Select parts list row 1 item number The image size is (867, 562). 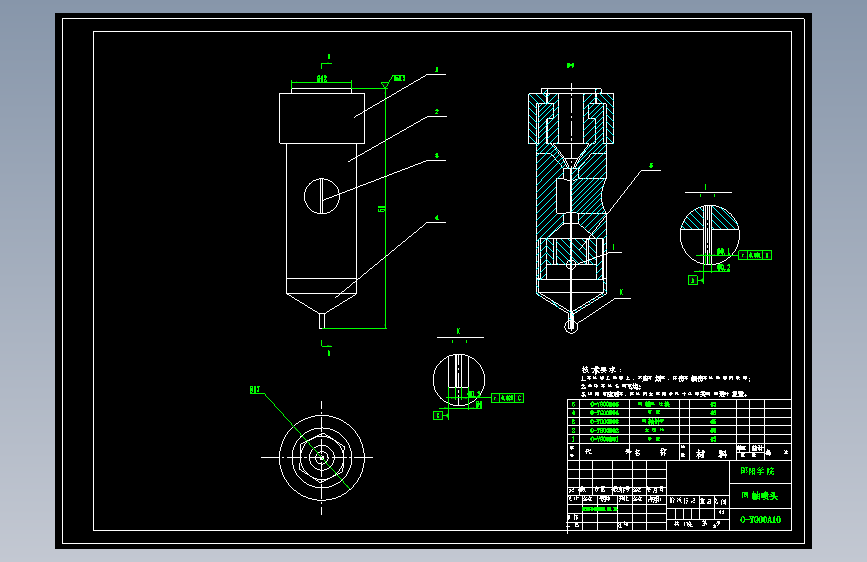[573, 439]
